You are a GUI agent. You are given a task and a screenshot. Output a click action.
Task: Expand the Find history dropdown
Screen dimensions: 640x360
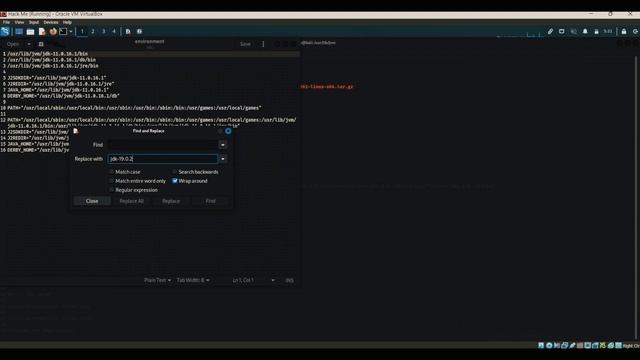coord(223,145)
